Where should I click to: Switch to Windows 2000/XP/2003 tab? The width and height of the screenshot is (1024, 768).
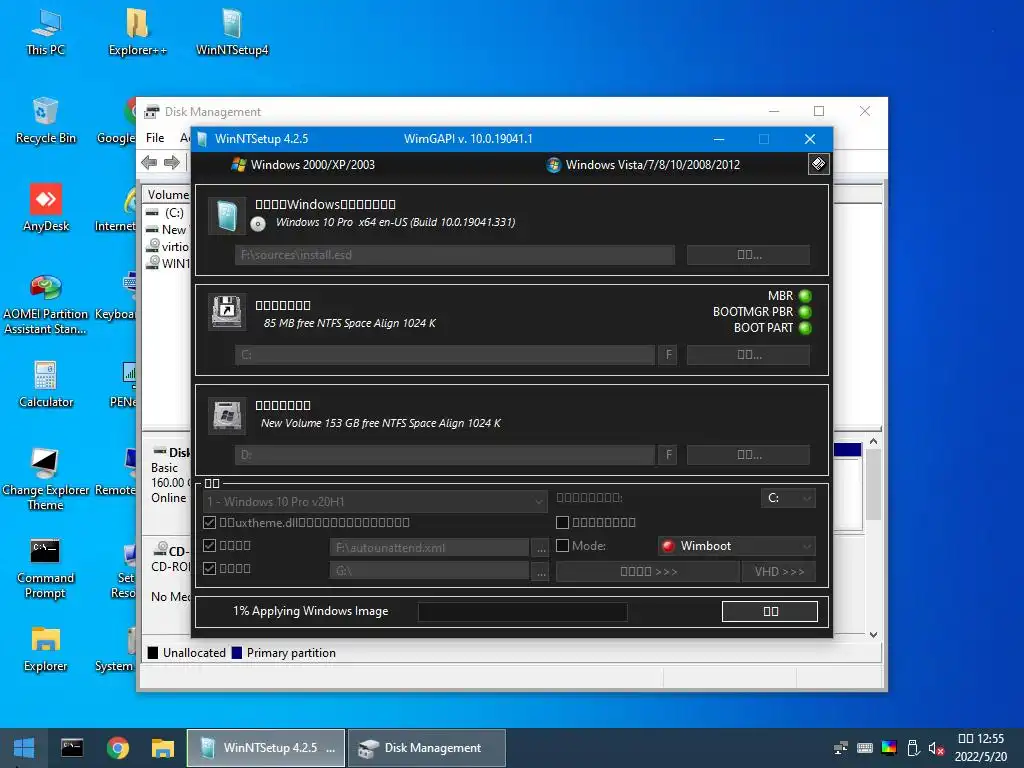click(304, 165)
